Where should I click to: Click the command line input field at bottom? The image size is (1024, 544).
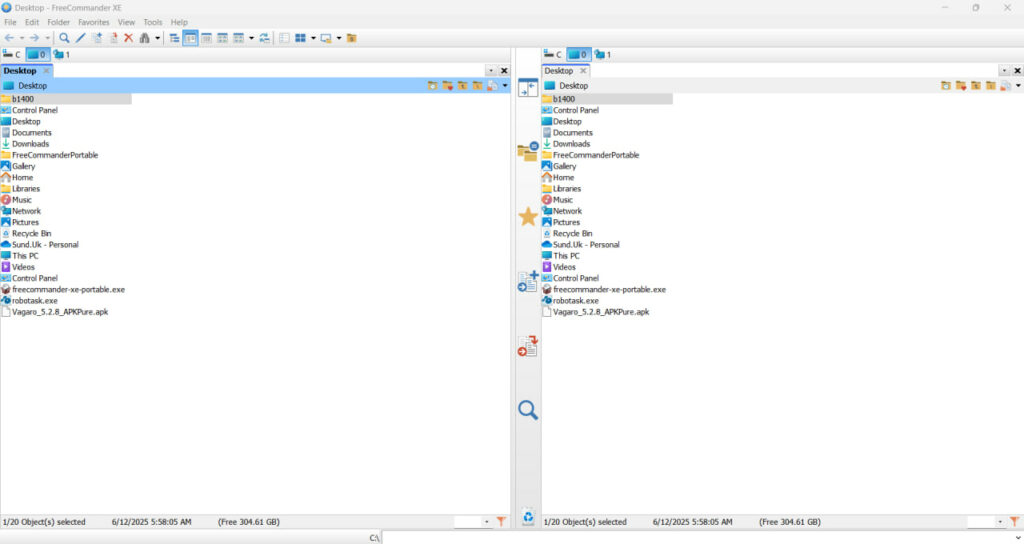click(x=697, y=537)
